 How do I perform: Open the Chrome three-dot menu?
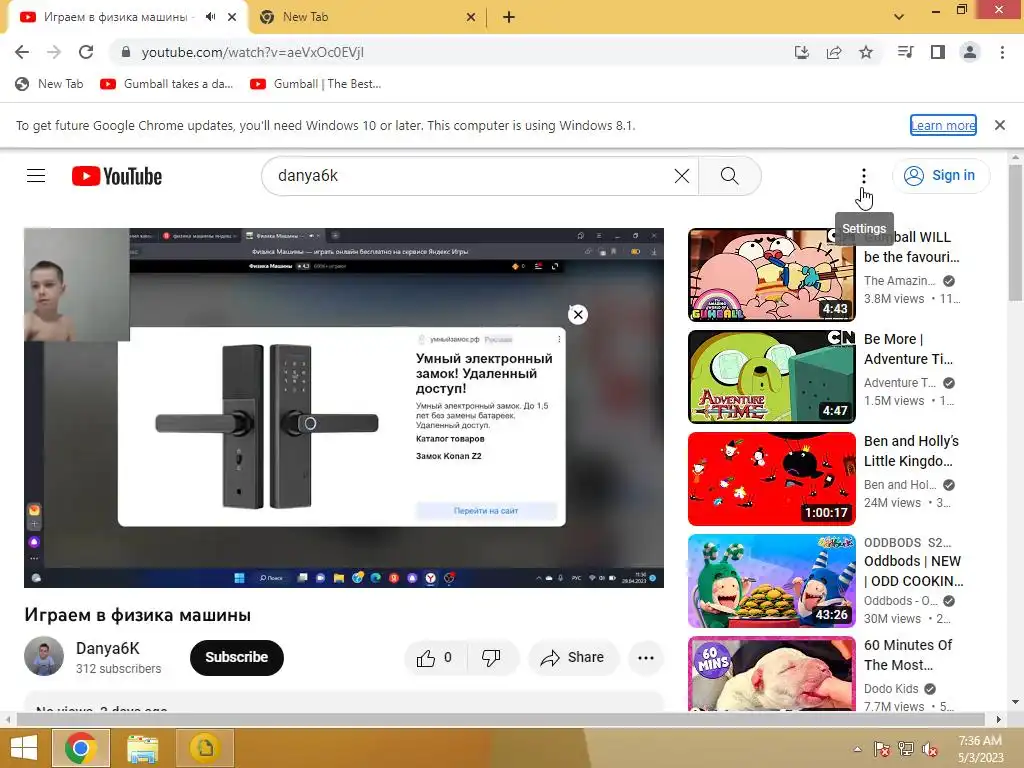[x=1002, y=52]
